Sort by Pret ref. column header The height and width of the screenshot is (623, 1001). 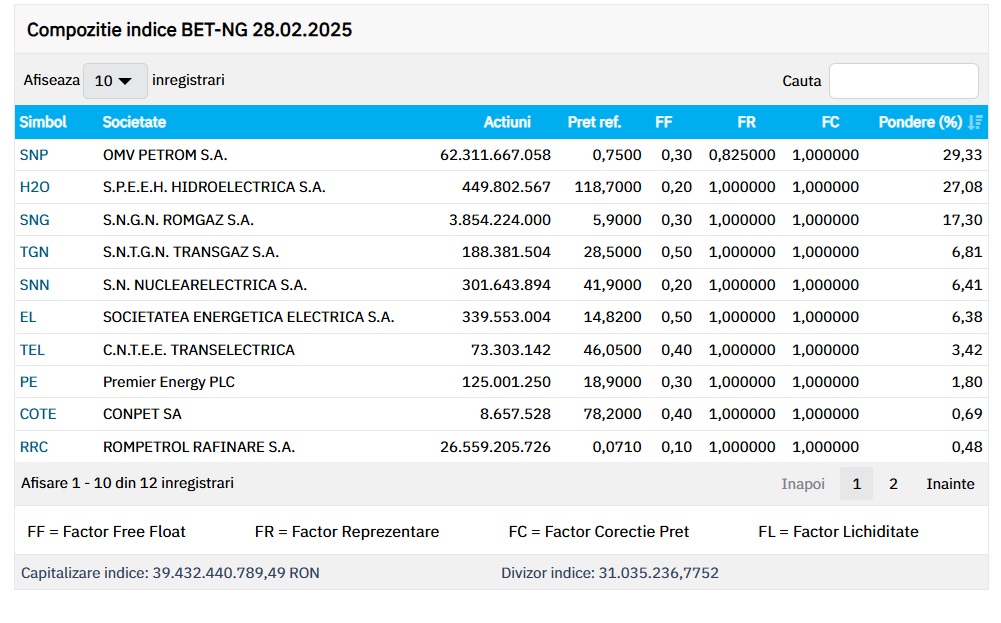point(594,122)
